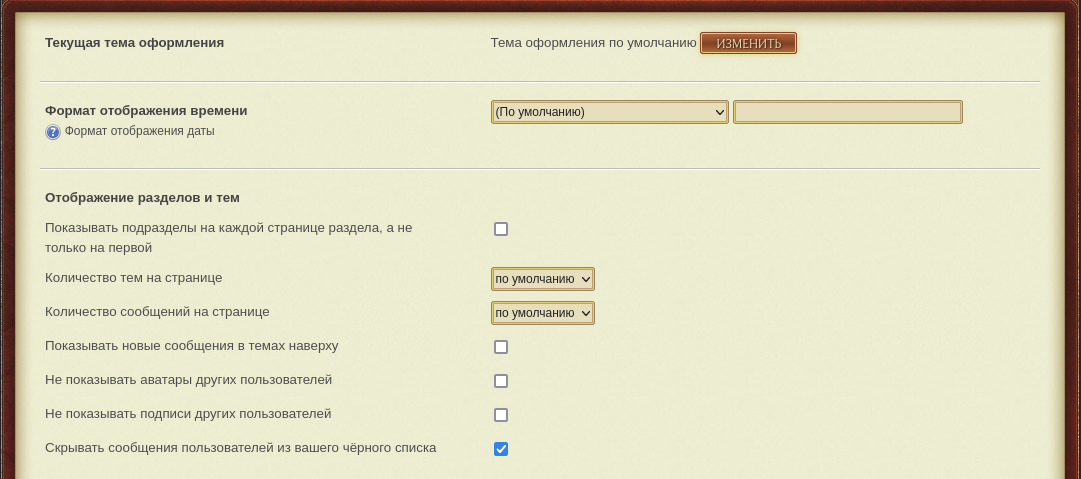
Task: Click the help icon beside Формат отображения даты
Action: pos(53,132)
